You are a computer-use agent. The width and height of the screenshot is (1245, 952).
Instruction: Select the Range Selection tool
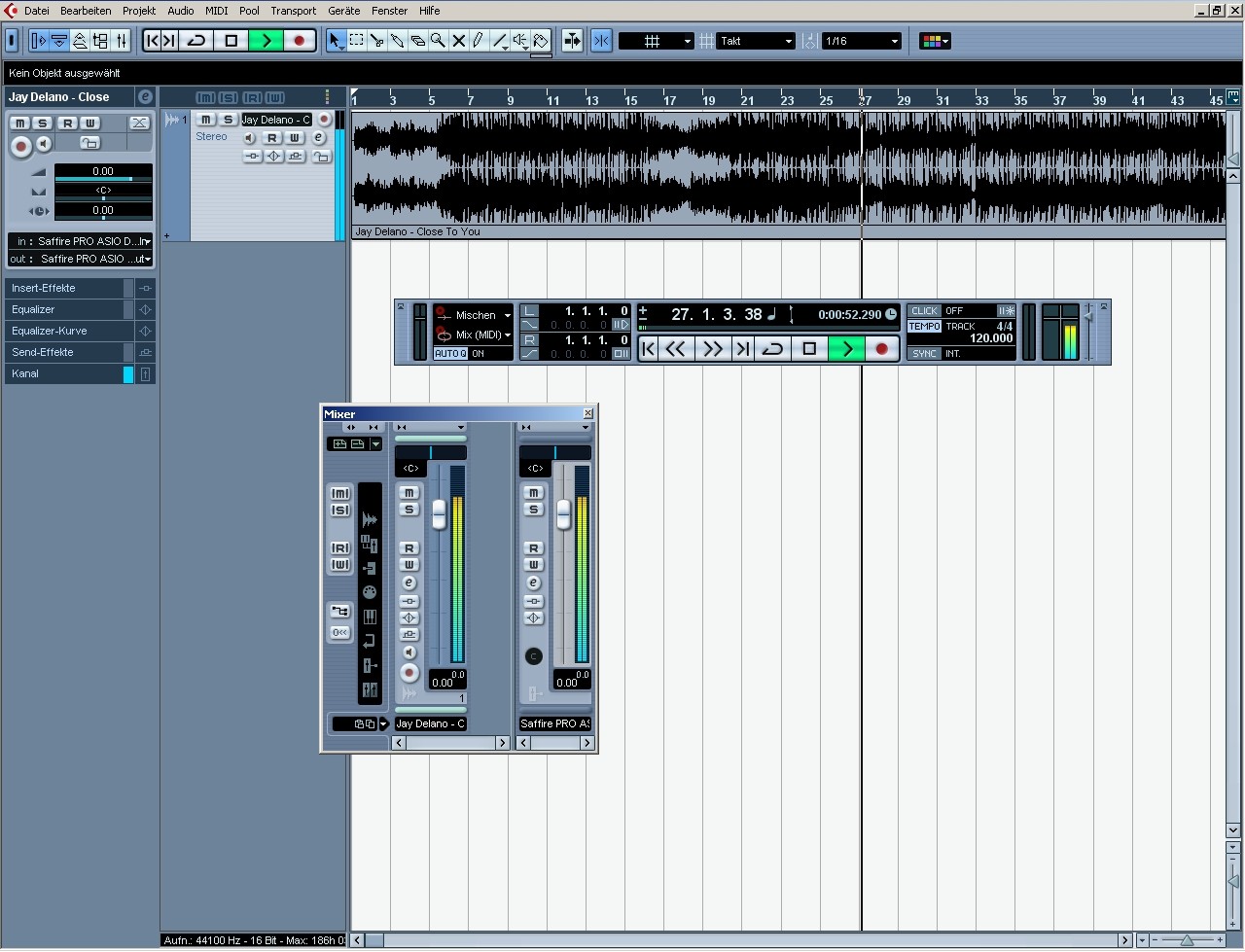tap(356, 41)
